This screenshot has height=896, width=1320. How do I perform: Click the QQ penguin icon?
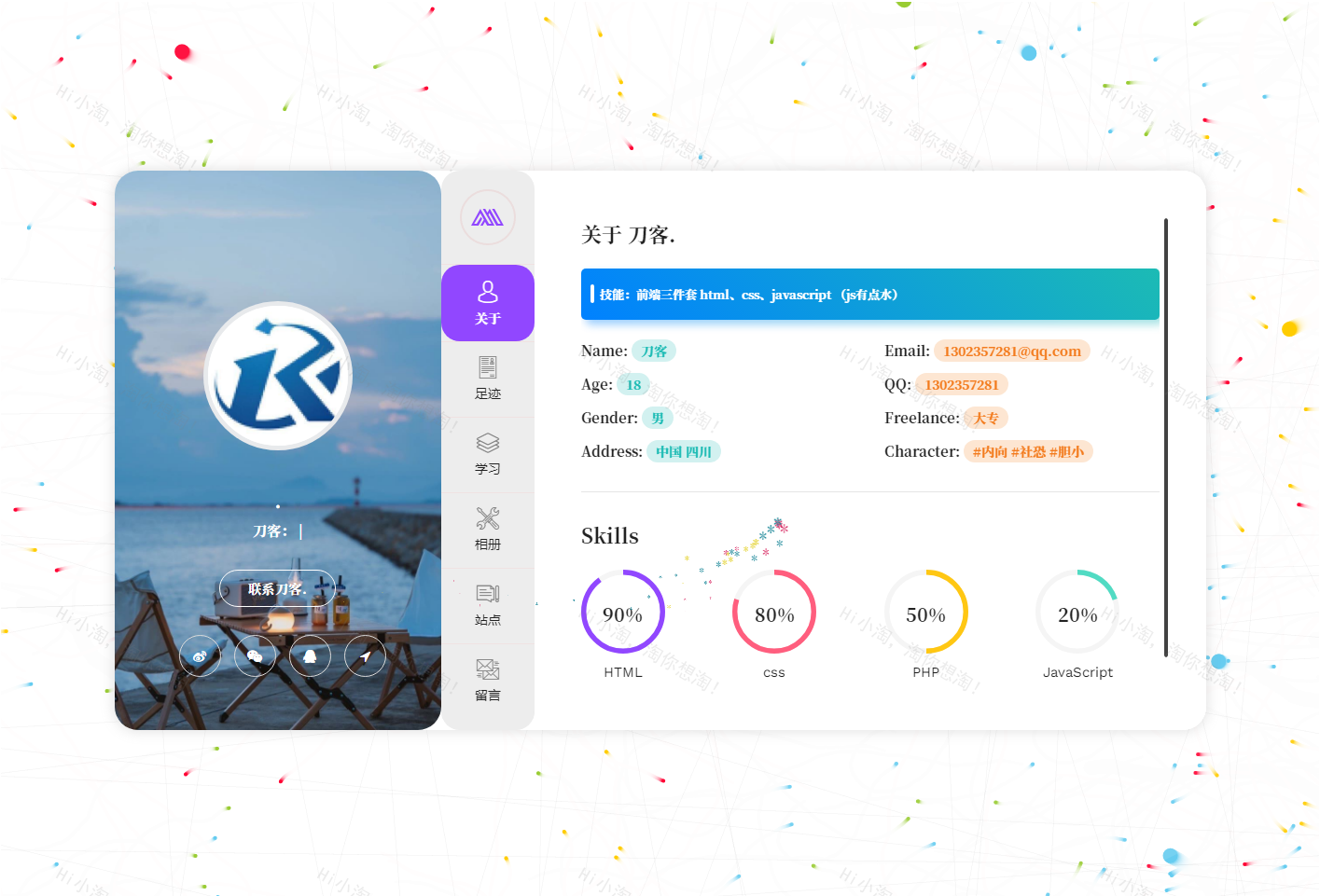coord(310,656)
